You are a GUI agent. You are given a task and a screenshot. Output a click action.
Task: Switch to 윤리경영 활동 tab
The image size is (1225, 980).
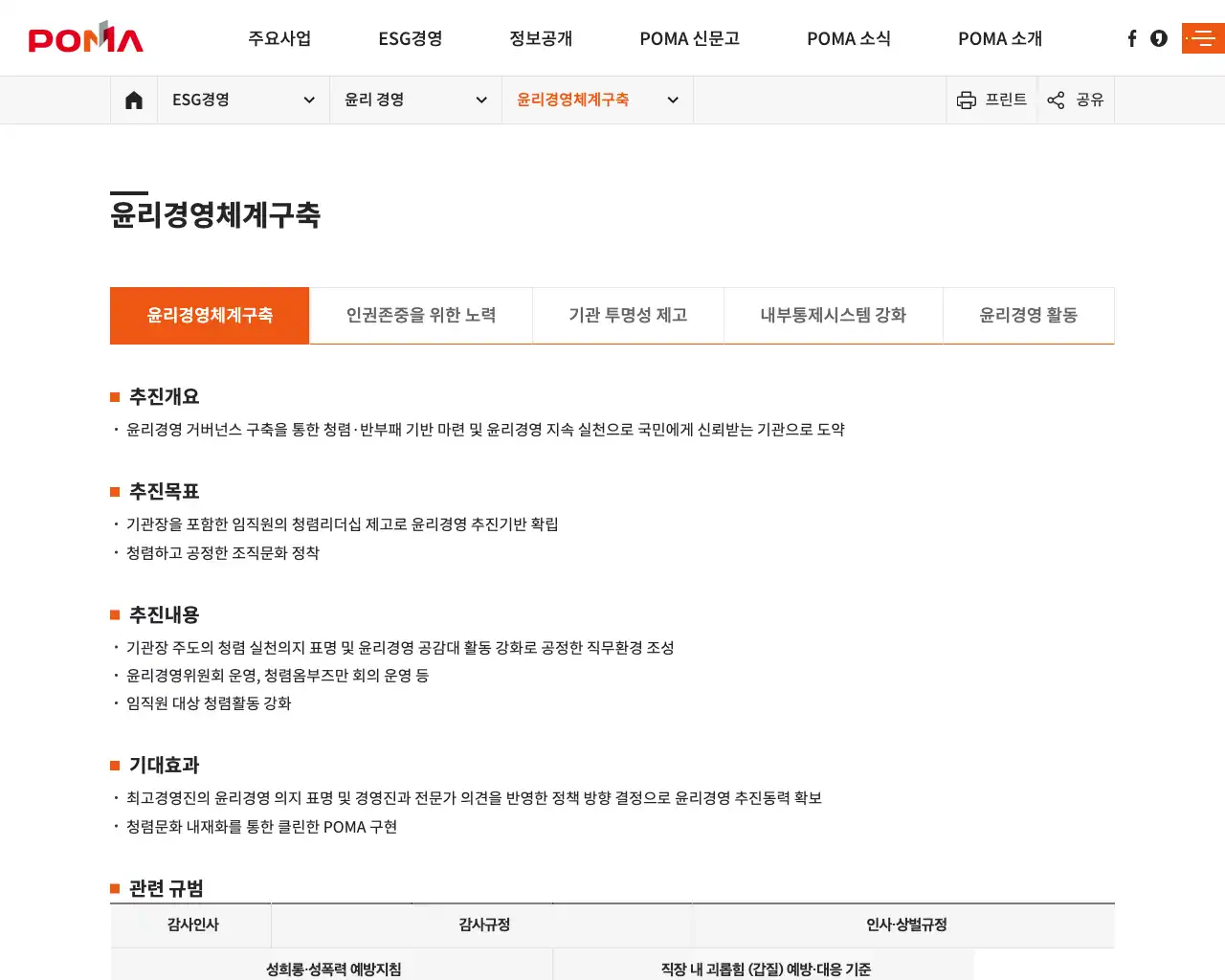click(x=1029, y=315)
